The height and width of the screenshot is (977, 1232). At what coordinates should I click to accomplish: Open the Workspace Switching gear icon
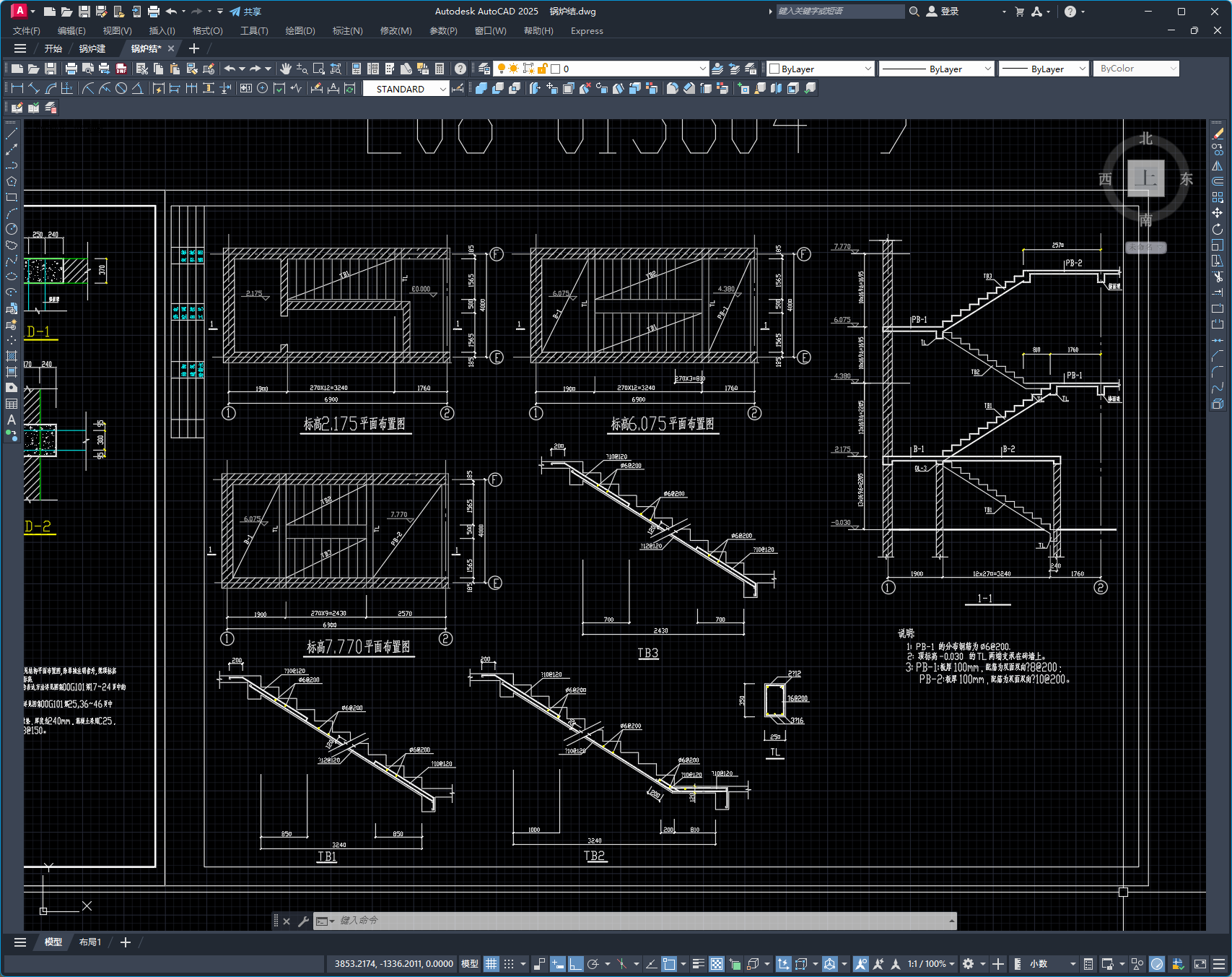click(x=969, y=964)
